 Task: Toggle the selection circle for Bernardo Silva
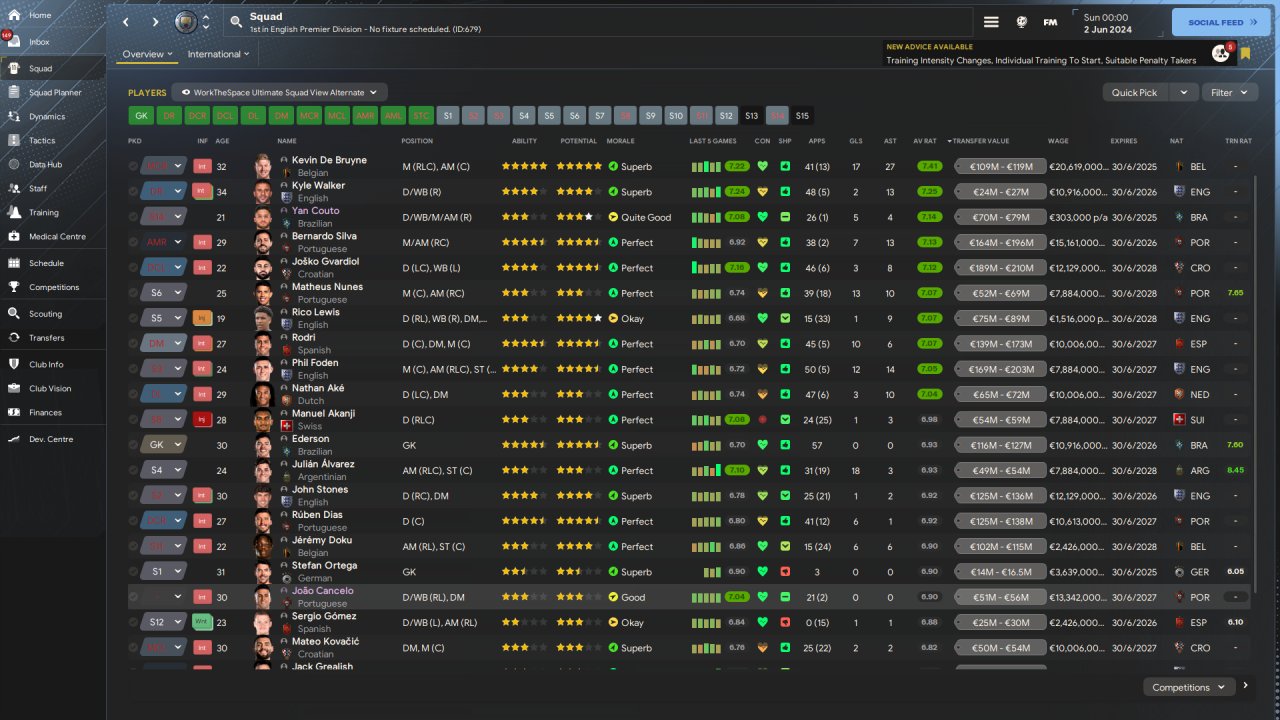pyautogui.click(x=133, y=242)
